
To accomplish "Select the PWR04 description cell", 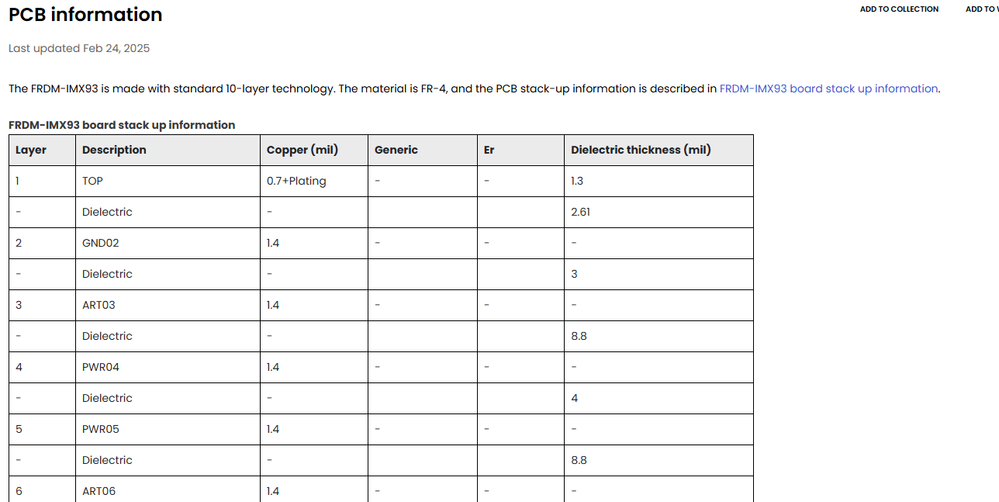I will pyautogui.click(x=168, y=367).
